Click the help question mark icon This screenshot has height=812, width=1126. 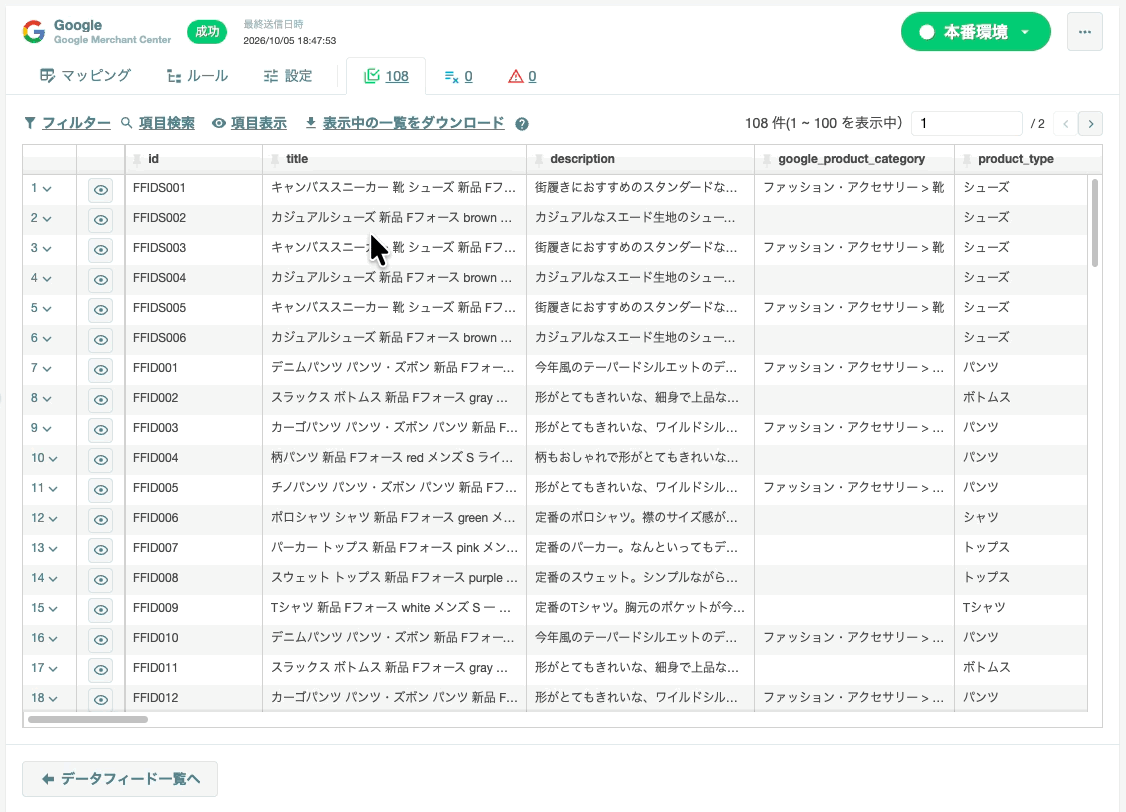(522, 124)
